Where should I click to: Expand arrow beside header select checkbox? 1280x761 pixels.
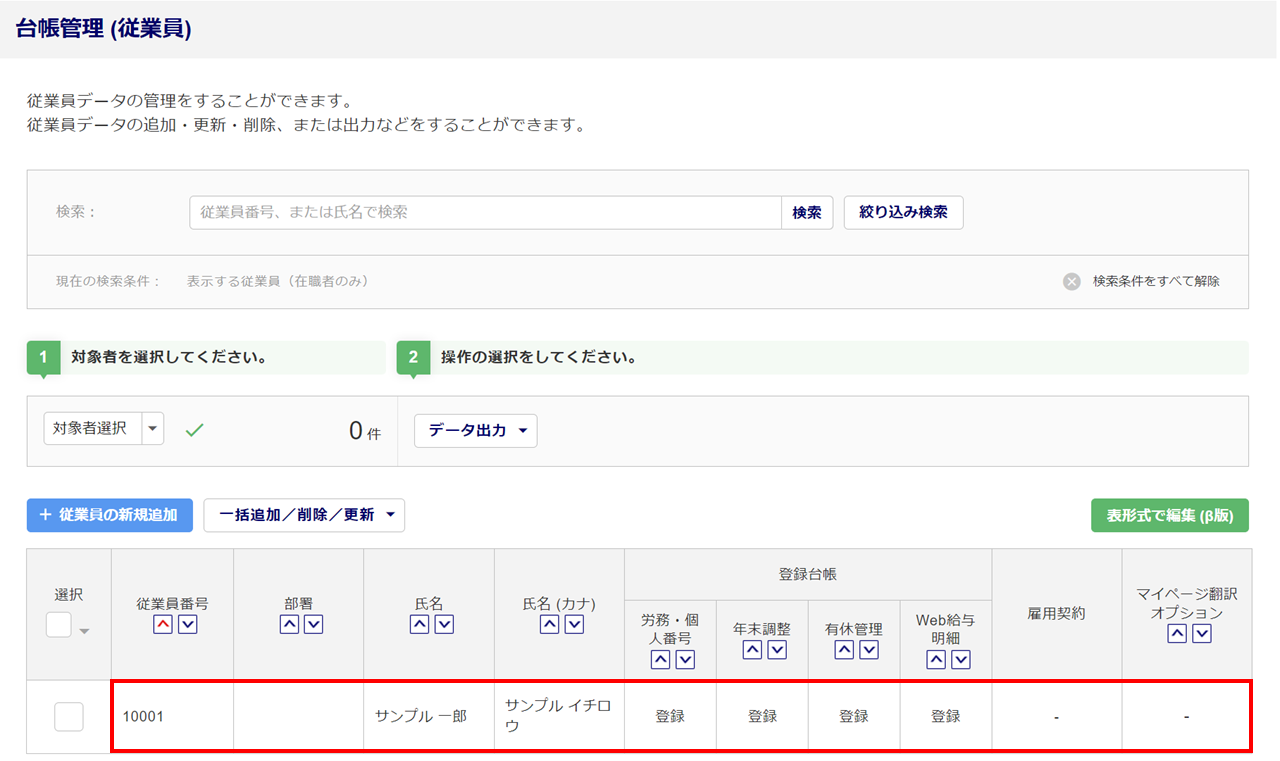(85, 631)
